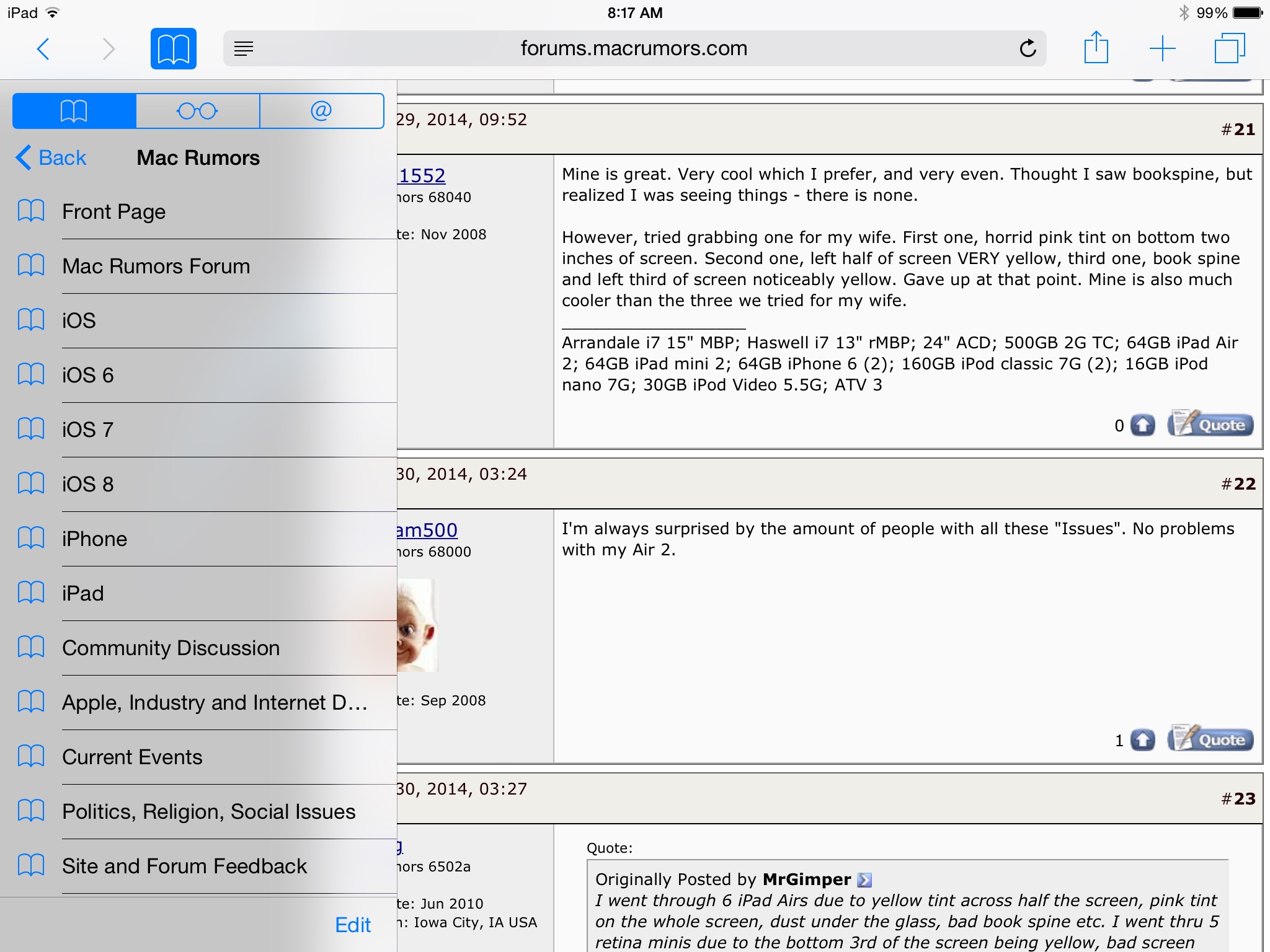Tap the Bluetooth icon in the status bar
The image size is (1270, 952).
coord(1184,12)
